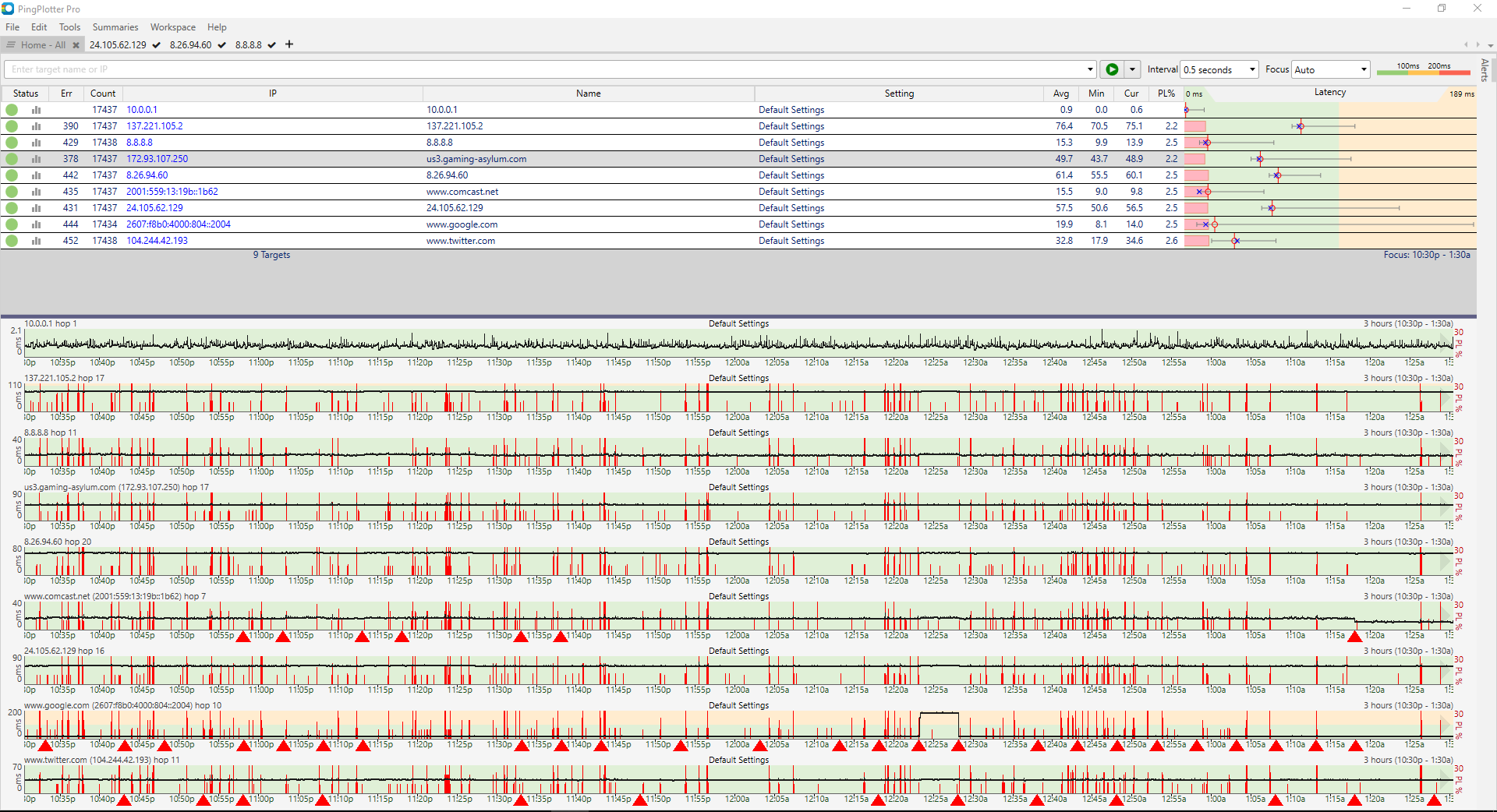Toggle the graph icon in the 24.105.62.129 table row

coord(36,208)
